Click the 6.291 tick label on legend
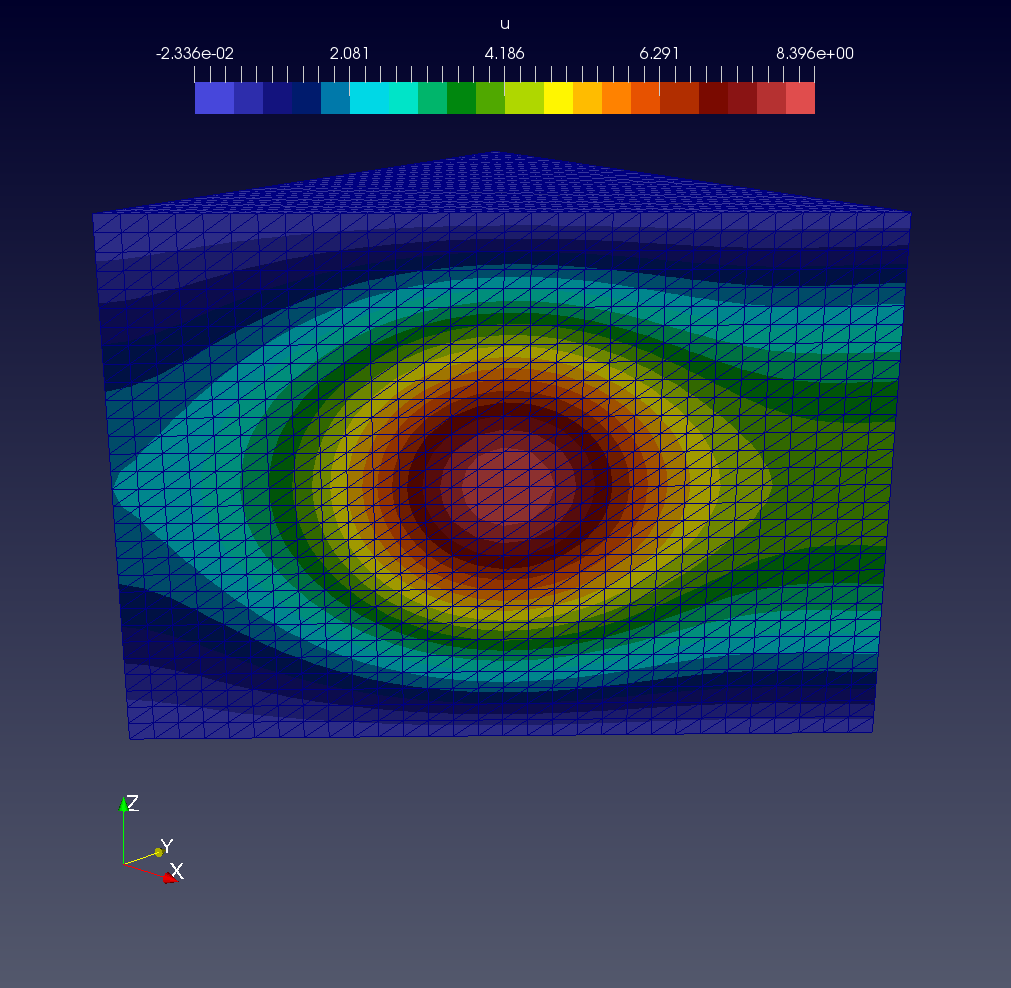 659,54
